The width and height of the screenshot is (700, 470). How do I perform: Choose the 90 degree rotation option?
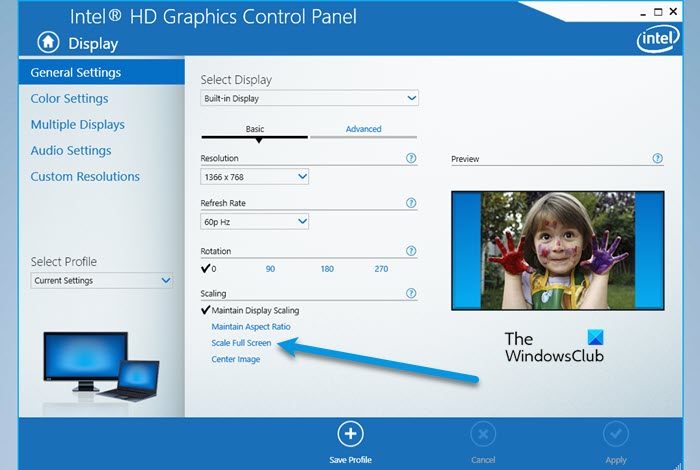tap(270, 269)
